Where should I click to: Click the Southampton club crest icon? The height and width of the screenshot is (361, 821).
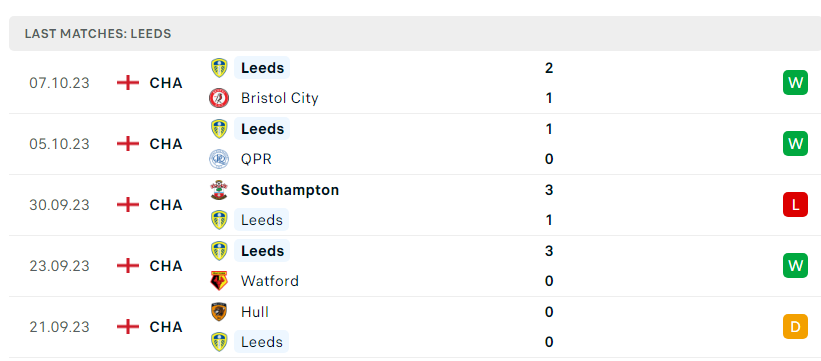tap(219, 190)
